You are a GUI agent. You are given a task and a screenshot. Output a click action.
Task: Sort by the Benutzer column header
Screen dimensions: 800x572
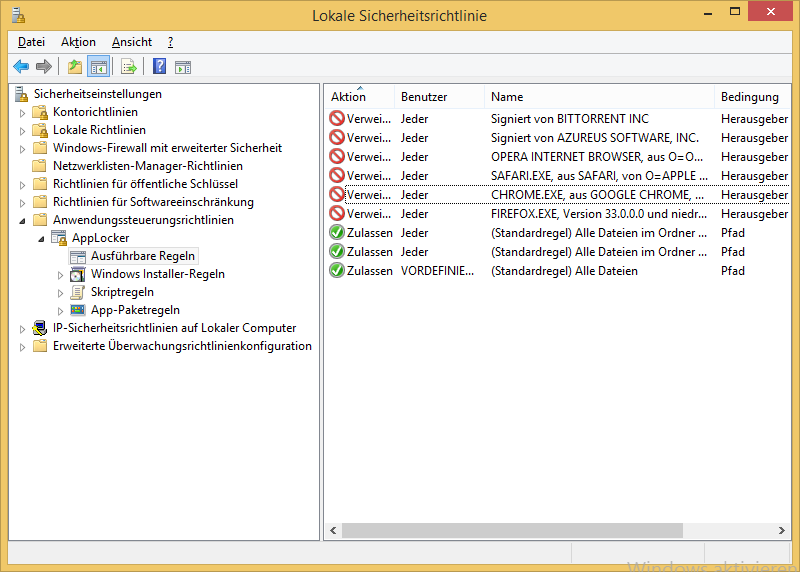tap(439, 96)
